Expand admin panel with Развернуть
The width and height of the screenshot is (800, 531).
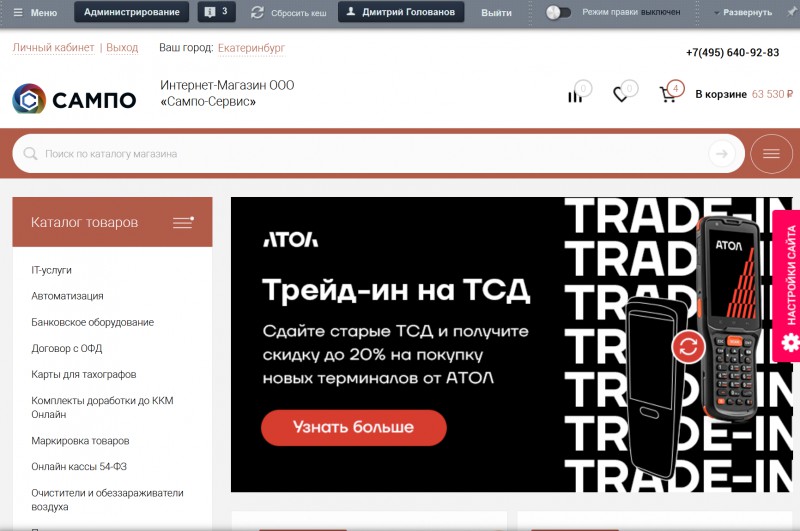[743, 12]
